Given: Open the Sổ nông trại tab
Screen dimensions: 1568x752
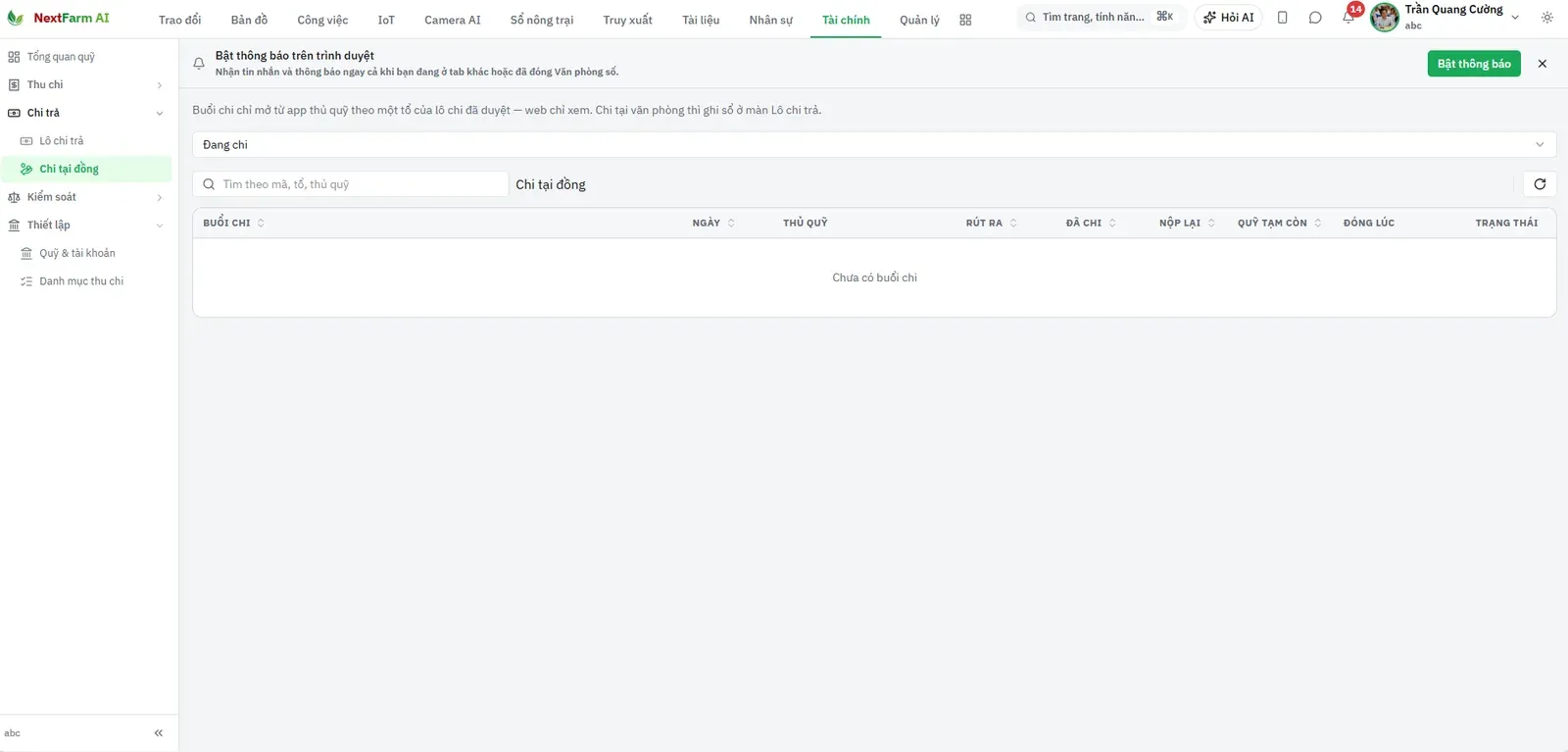Looking at the screenshot, I should 542,20.
